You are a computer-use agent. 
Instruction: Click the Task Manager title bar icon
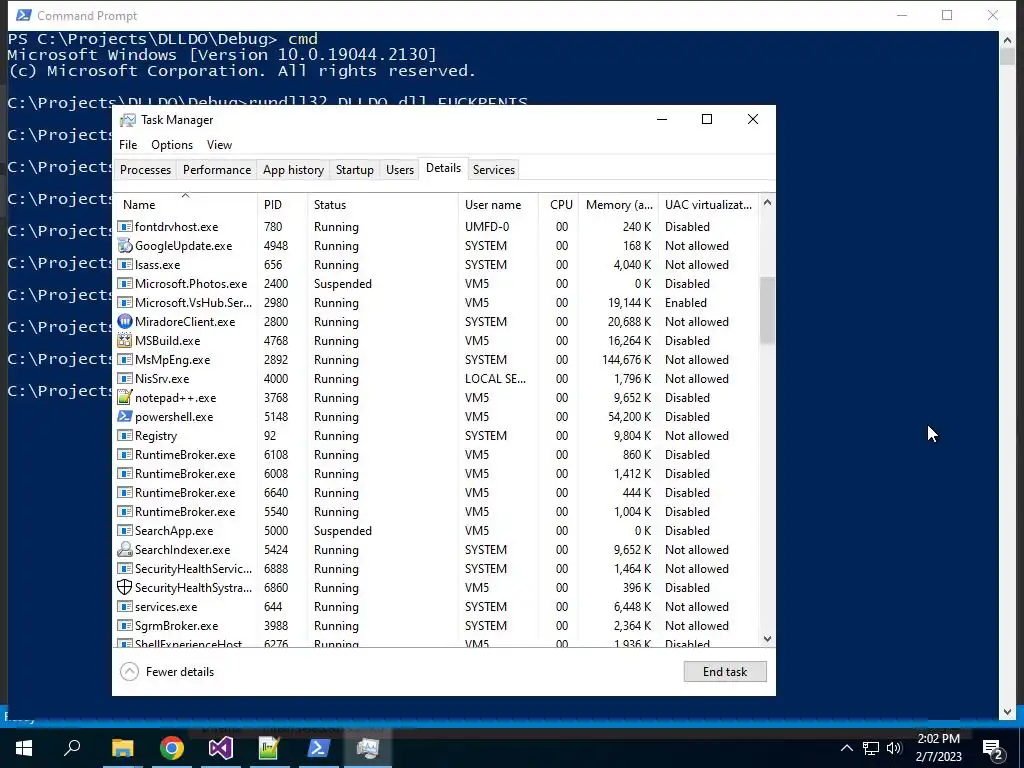point(128,120)
